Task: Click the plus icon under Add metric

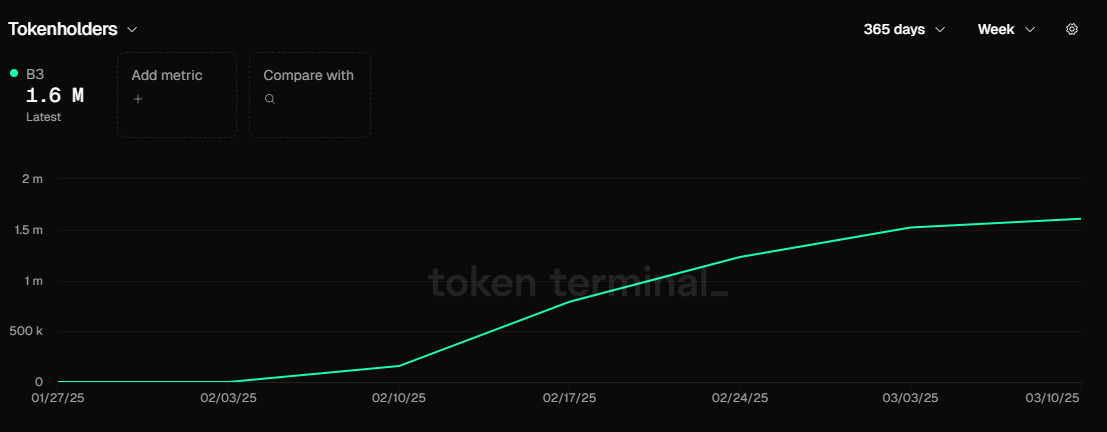Action: click(138, 99)
